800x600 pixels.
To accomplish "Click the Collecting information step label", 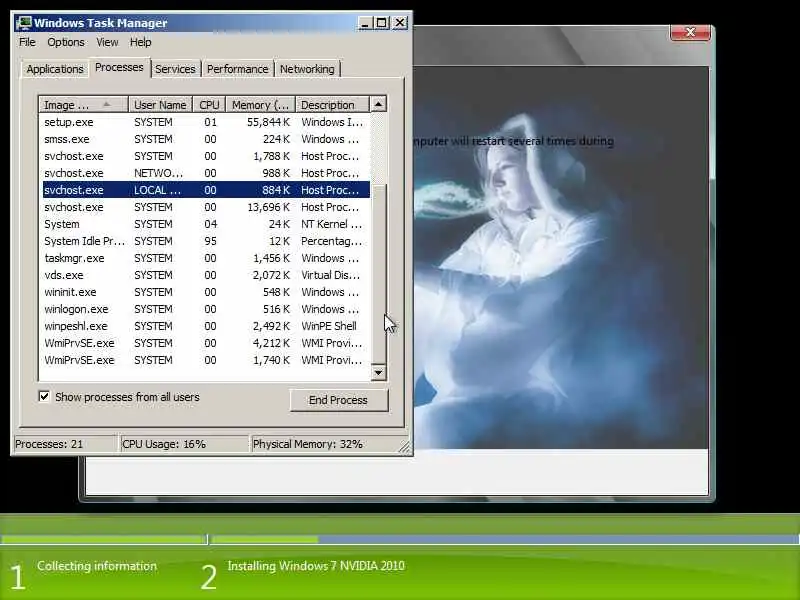I will 97,566.
